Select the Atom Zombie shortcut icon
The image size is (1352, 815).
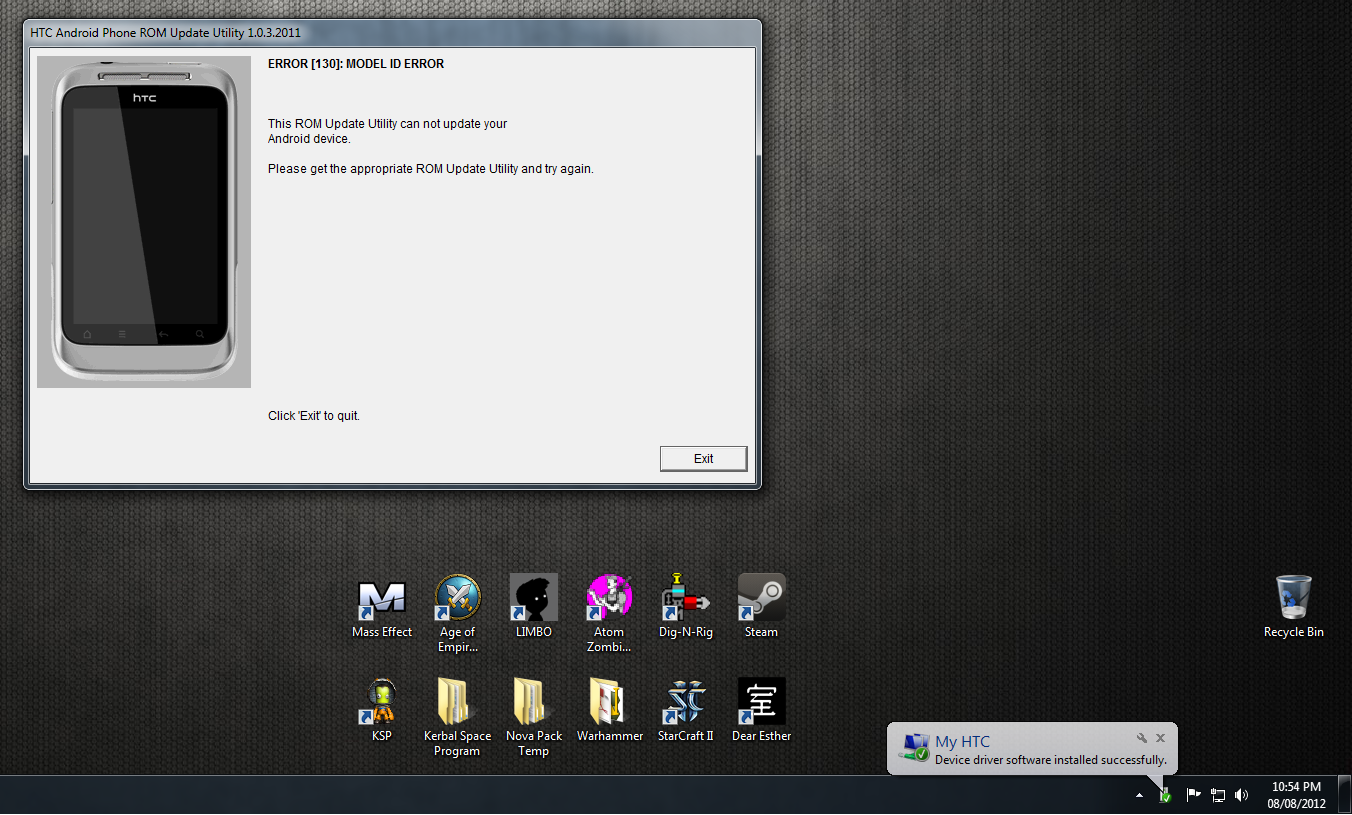pos(609,600)
